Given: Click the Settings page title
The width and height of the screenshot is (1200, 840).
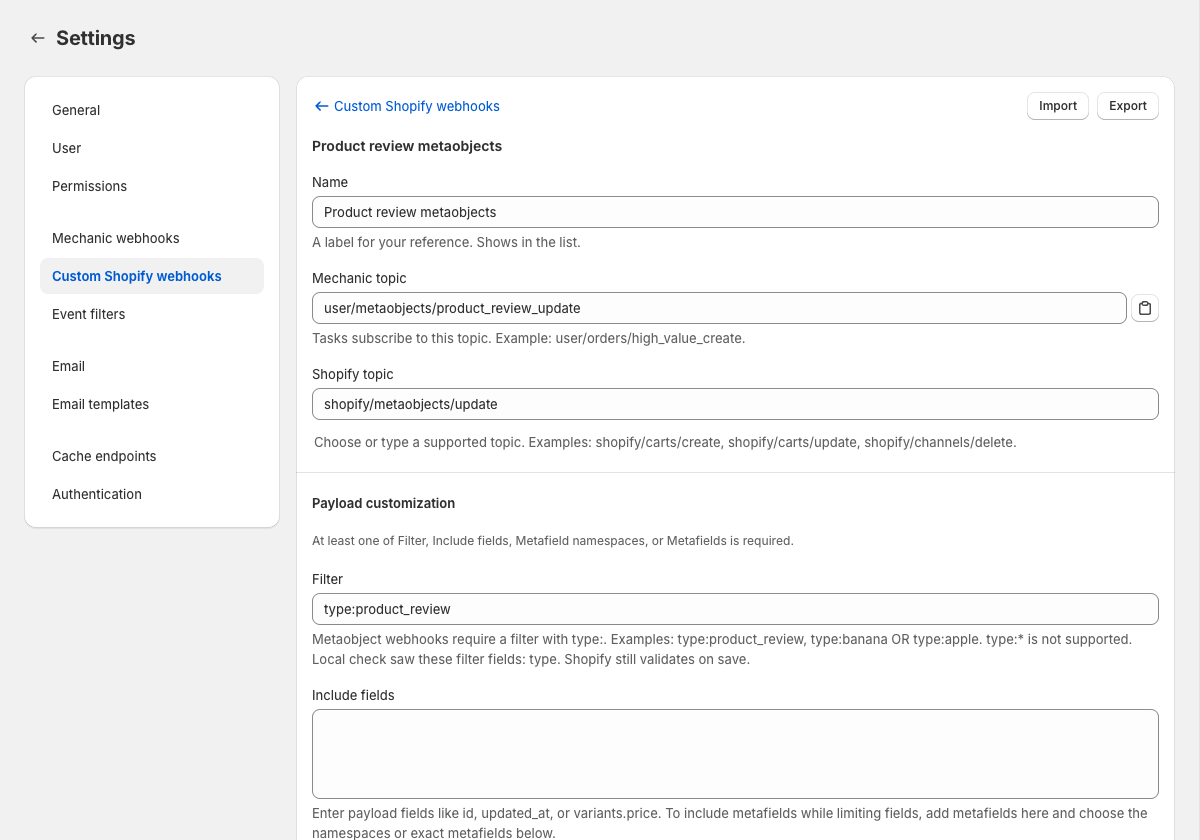Looking at the screenshot, I should point(96,38).
